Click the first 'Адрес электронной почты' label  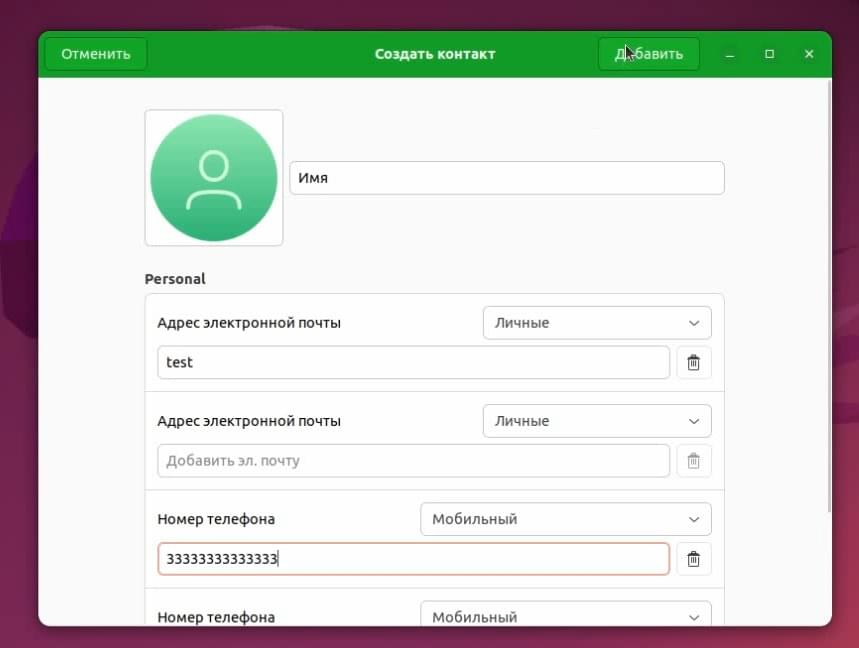click(249, 323)
